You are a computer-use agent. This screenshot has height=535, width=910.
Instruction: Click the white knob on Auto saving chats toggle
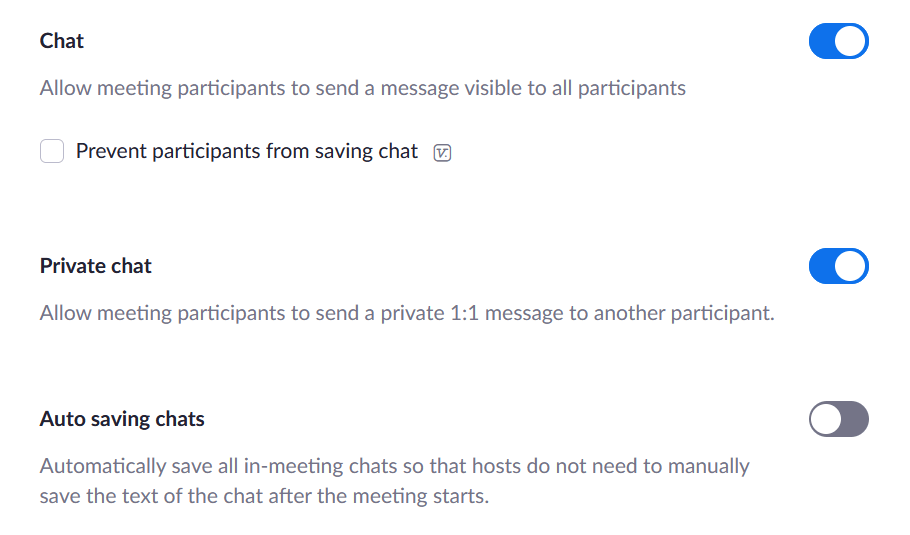pos(826,420)
